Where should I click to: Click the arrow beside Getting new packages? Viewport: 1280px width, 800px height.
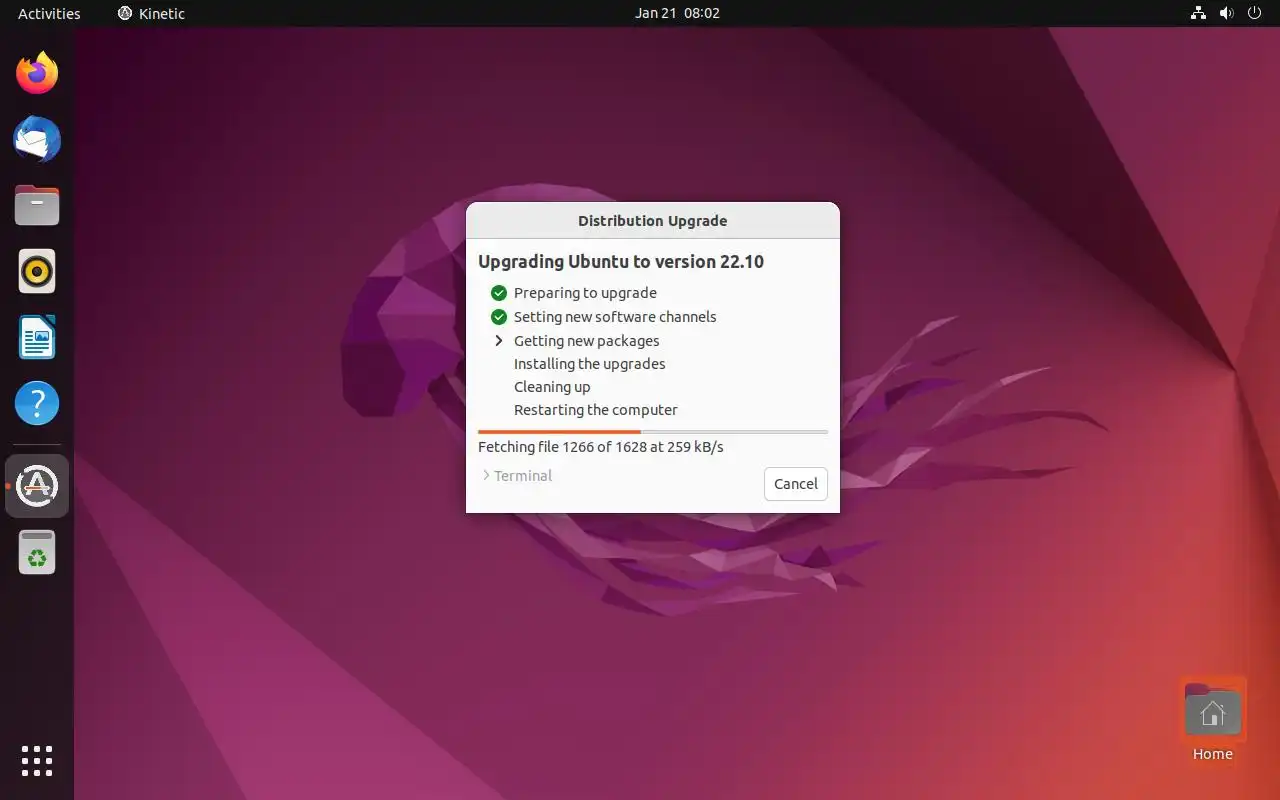pyautogui.click(x=499, y=341)
